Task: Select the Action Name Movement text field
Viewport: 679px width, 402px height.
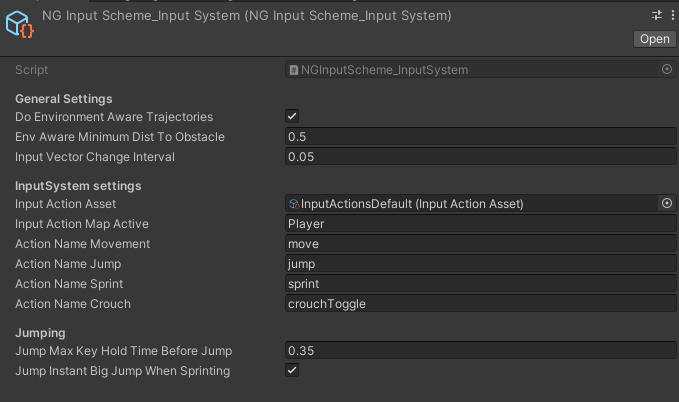Action: pos(480,244)
